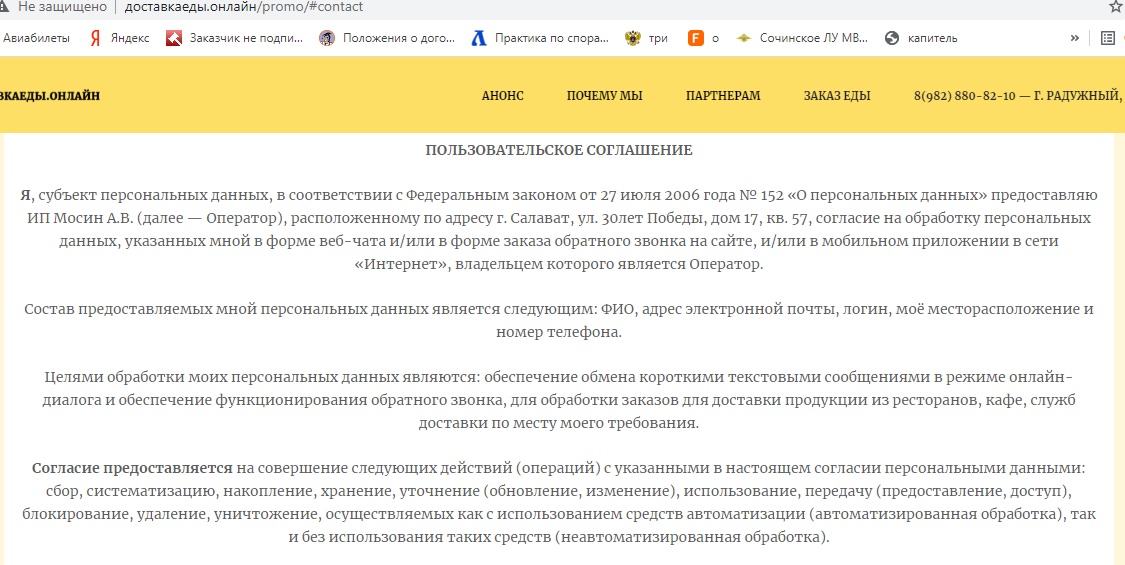The image size is (1125, 565).
Task: Click the "Не защищено" security warning icon
Action: pos(8,7)
